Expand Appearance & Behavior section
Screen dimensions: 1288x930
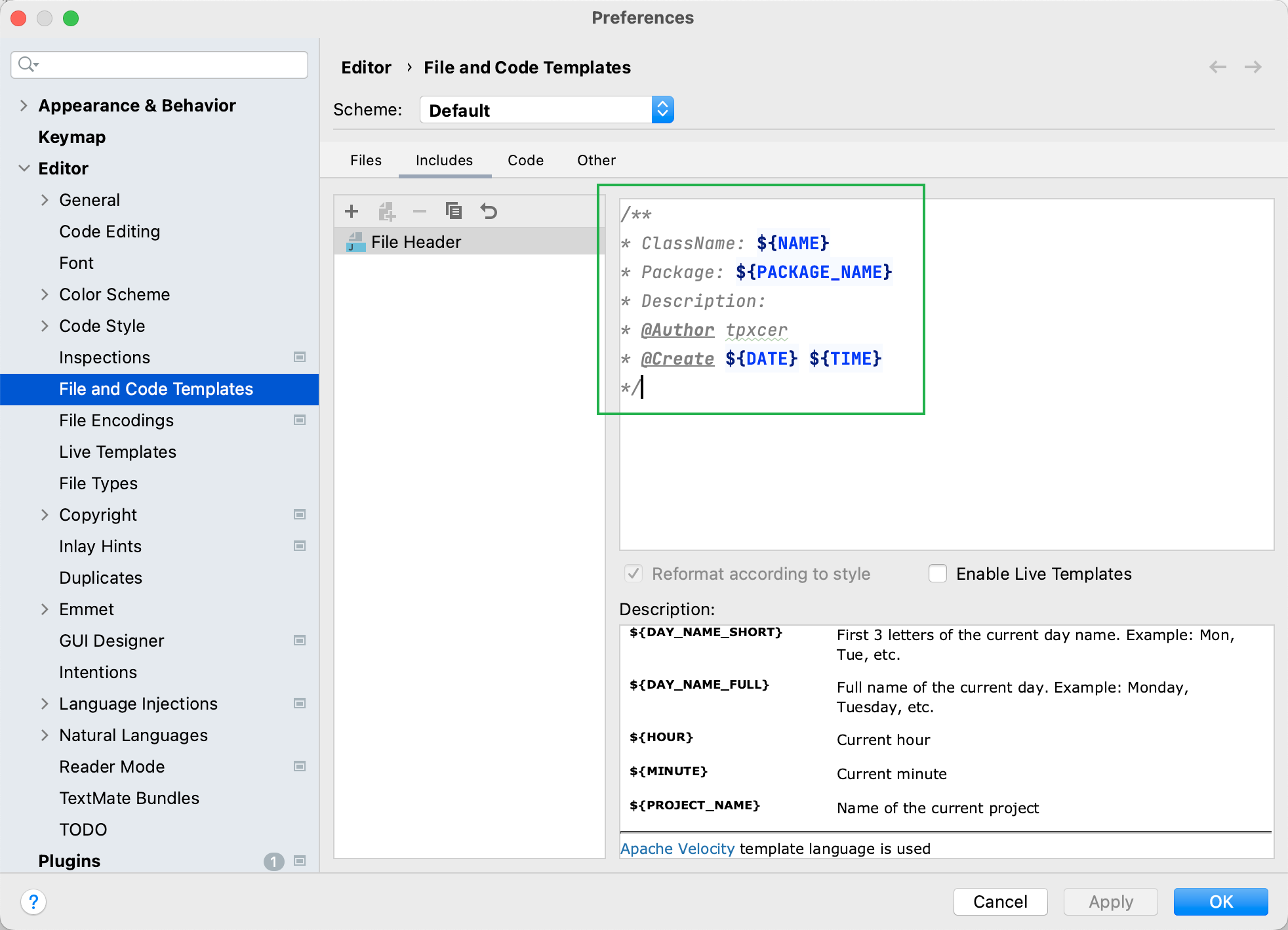click(x=24, y=106)
